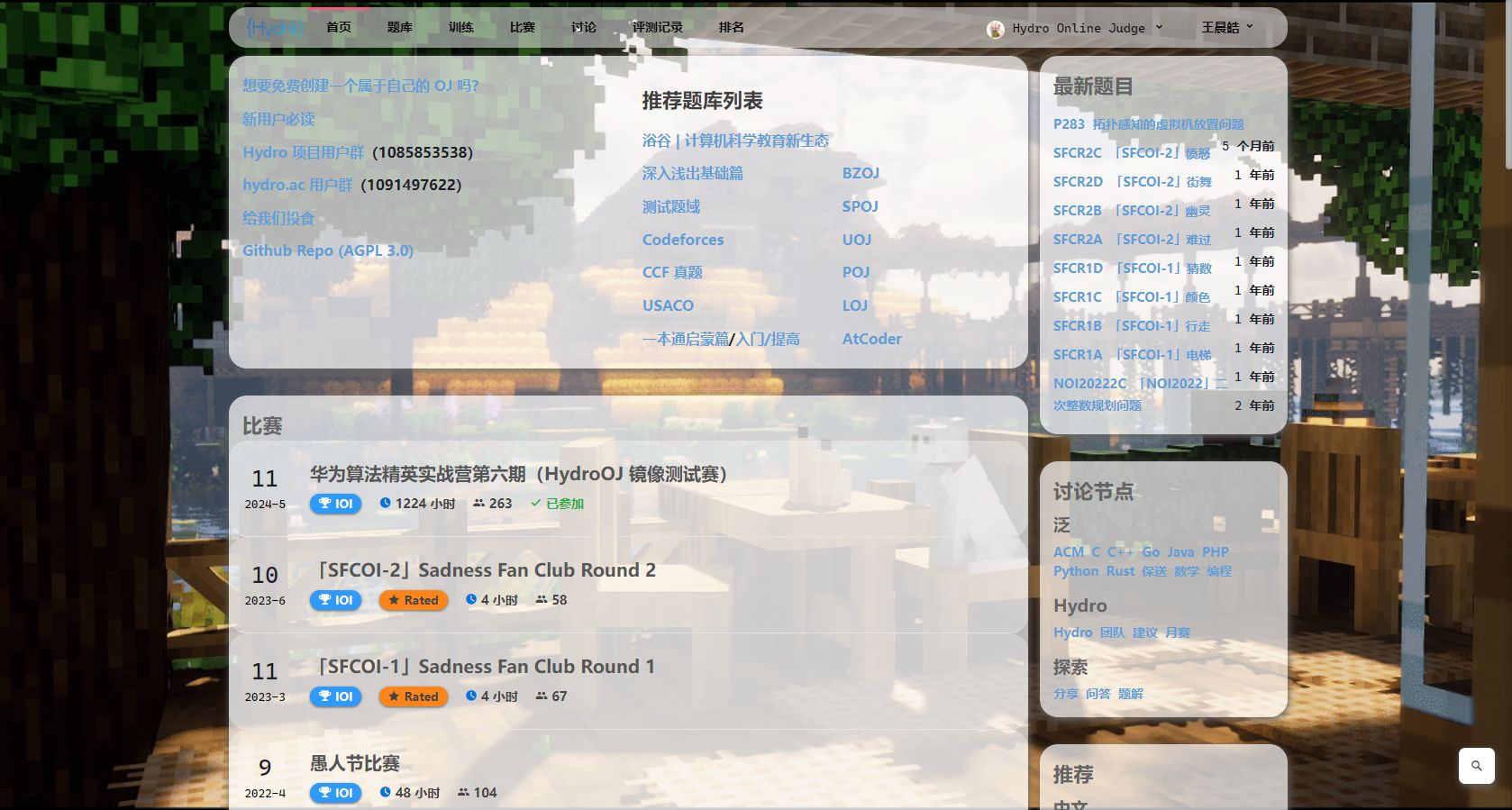Open Sadness Fan Club Round 1 contest
1512x810 pixels.
[x=483, y=667]
